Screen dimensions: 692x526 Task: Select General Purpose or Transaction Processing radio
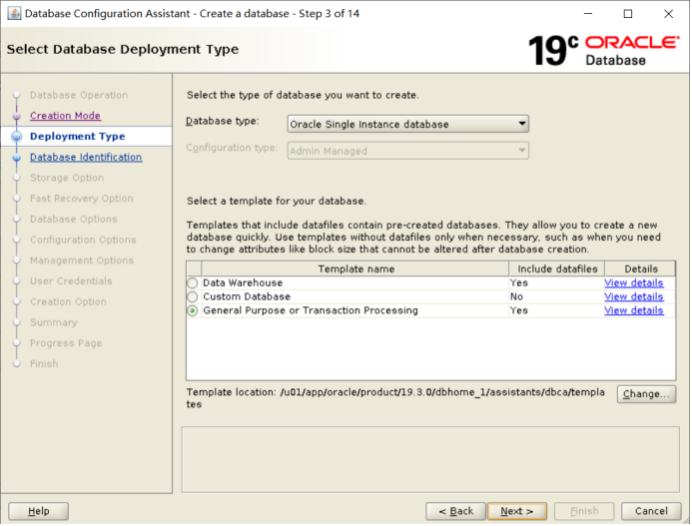pos(192,311)
